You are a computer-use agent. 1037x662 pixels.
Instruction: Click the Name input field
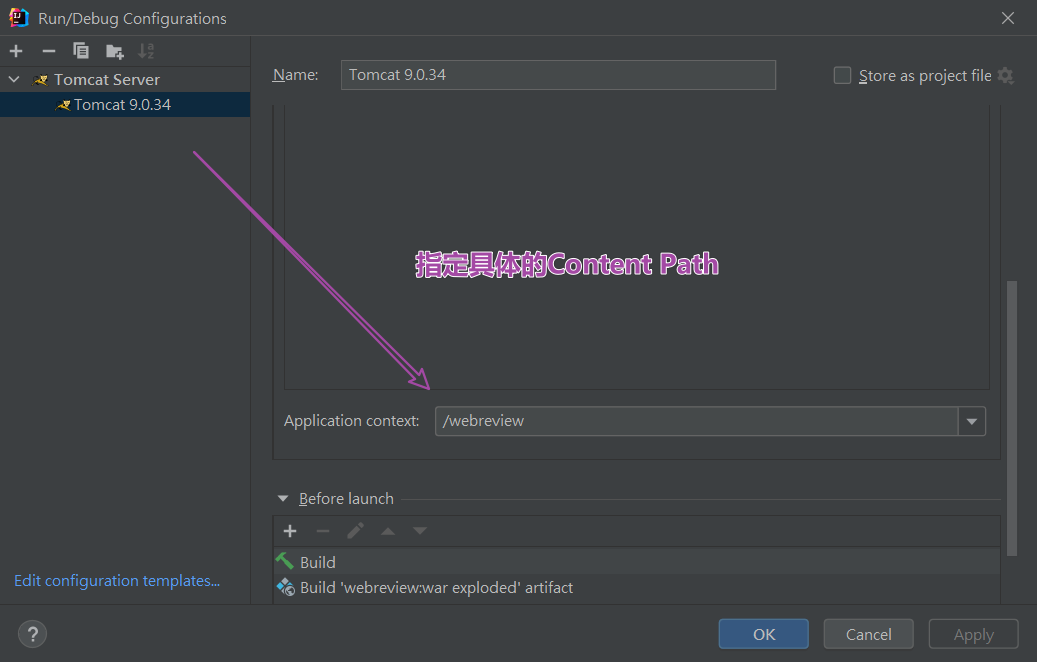click(x=558, y=75)
